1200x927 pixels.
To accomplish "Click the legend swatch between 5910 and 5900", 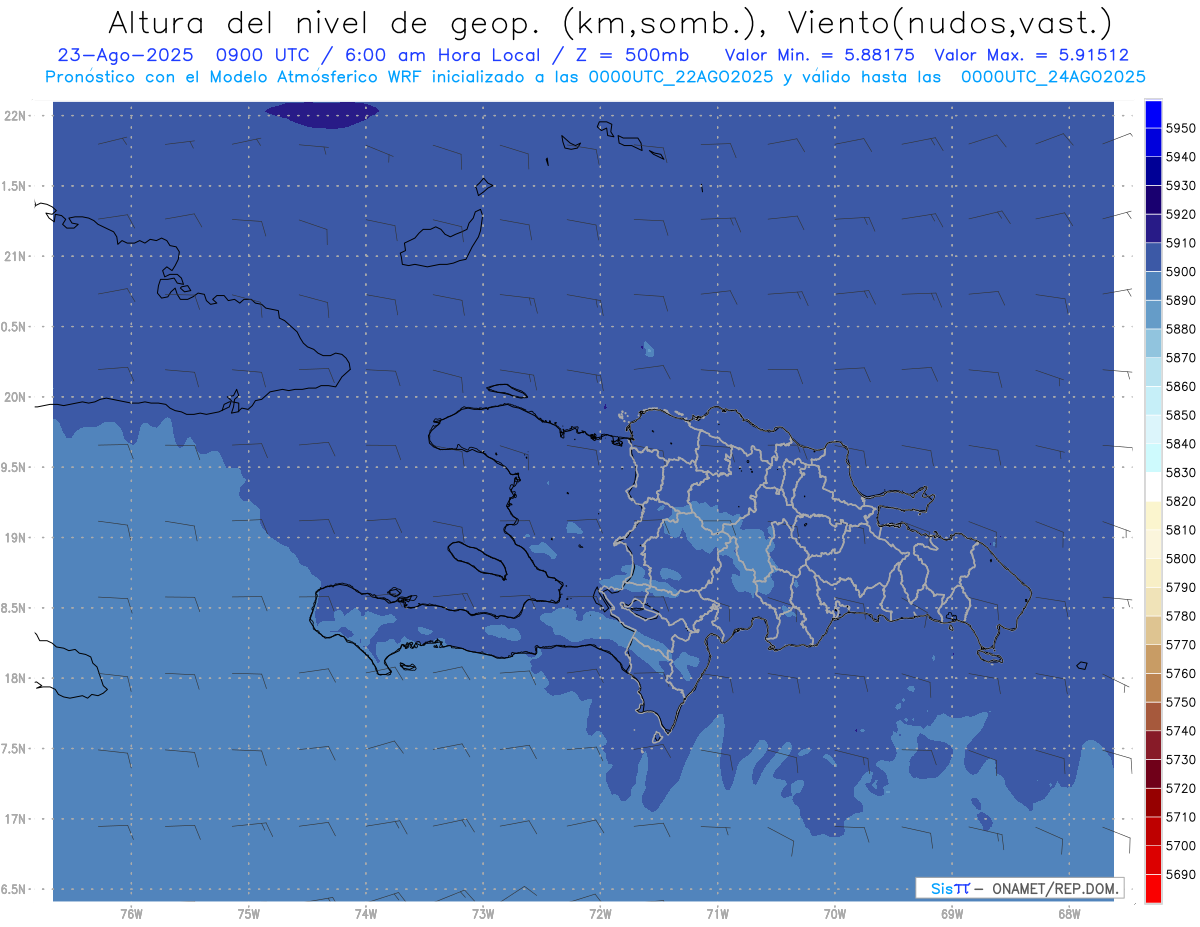I will [1153, 257].
